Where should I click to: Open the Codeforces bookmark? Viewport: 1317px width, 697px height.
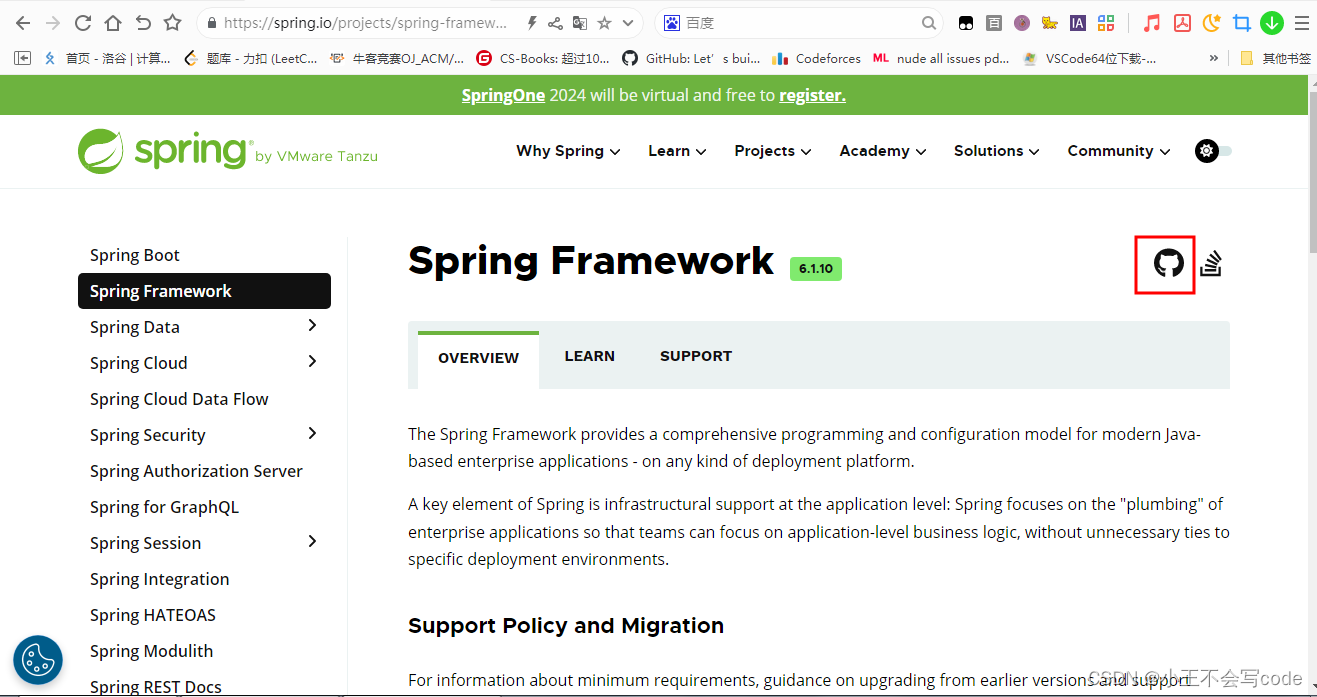point(817,58)
